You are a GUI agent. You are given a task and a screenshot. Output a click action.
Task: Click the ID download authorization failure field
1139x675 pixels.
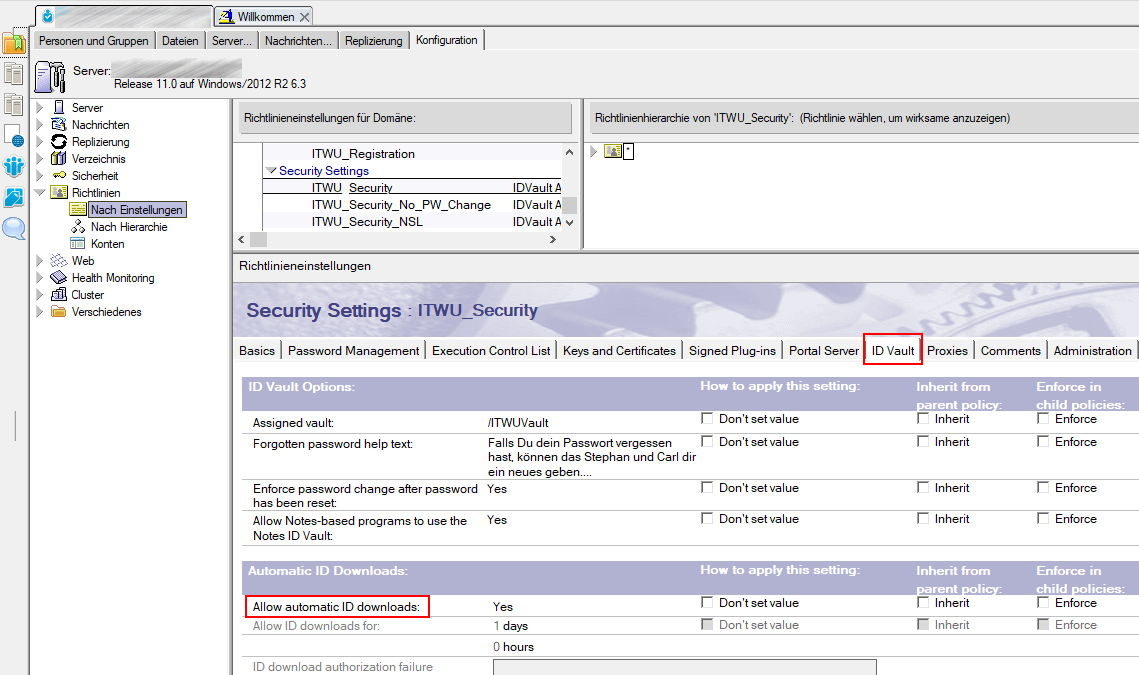point(685,667)
